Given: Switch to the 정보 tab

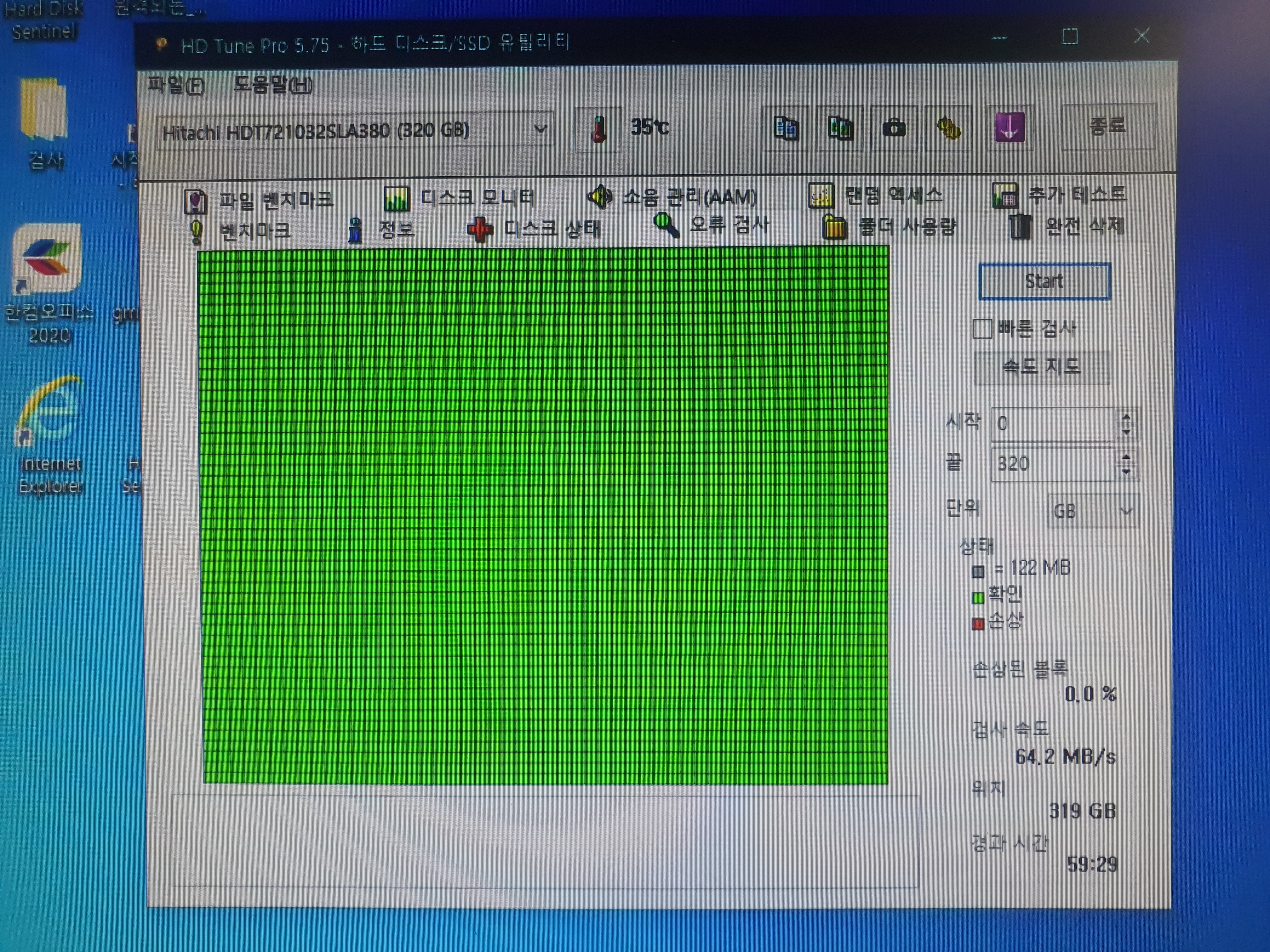Looking at the screenshot, I should pyautogui.click(x=381, y=230).
